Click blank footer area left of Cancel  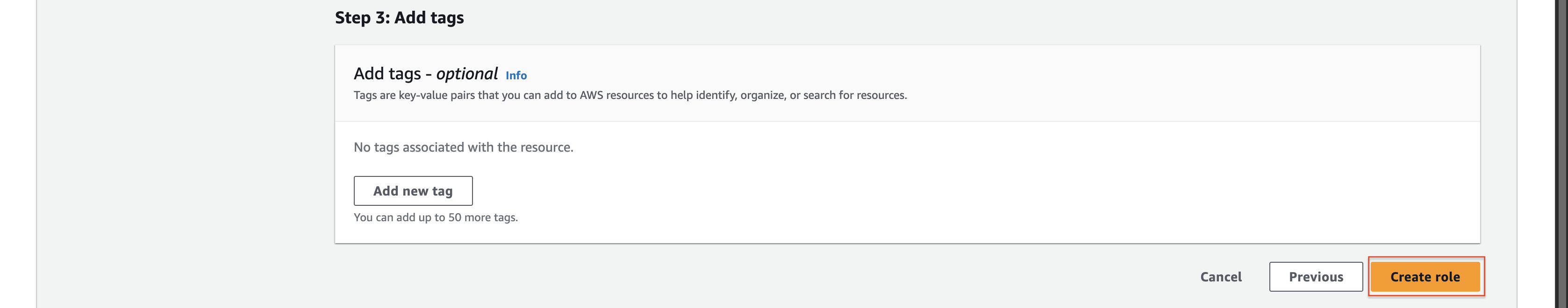click(x=730, y=276)
